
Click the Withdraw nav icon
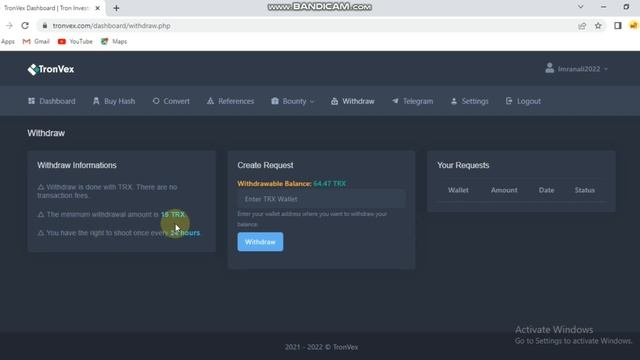point(334,101)
